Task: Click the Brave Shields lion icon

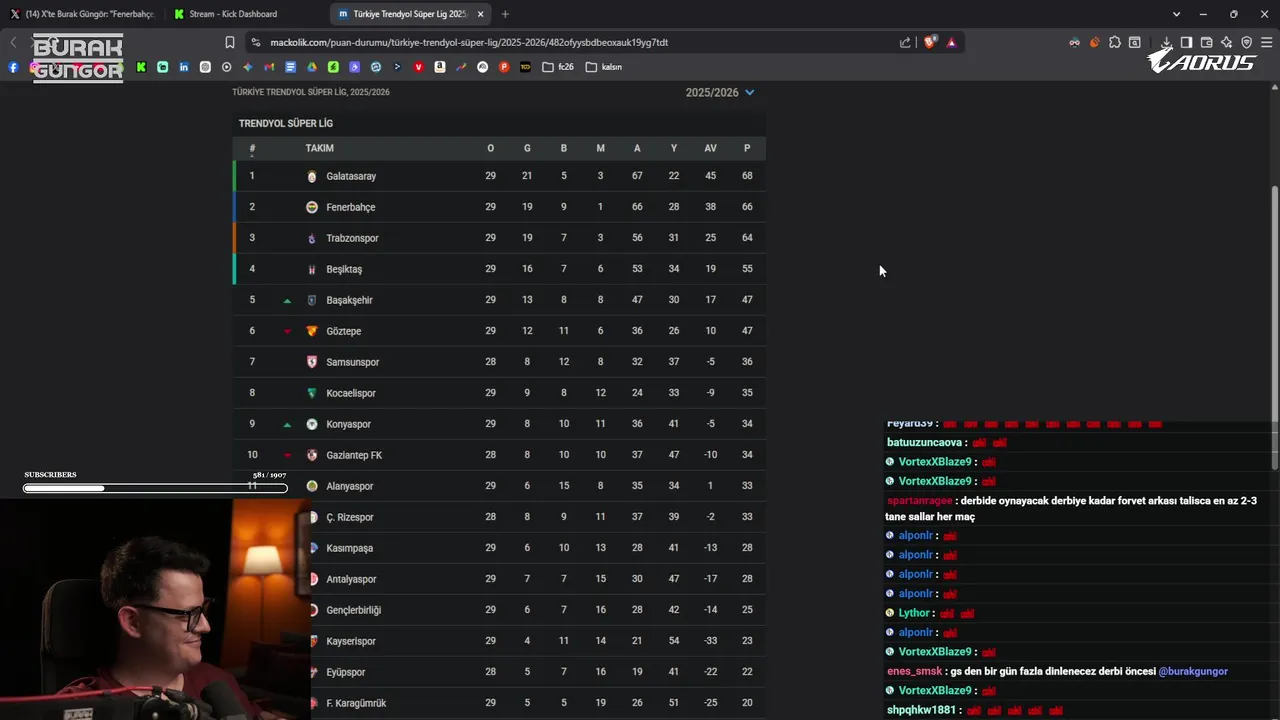Action: (x=930, y=42)
